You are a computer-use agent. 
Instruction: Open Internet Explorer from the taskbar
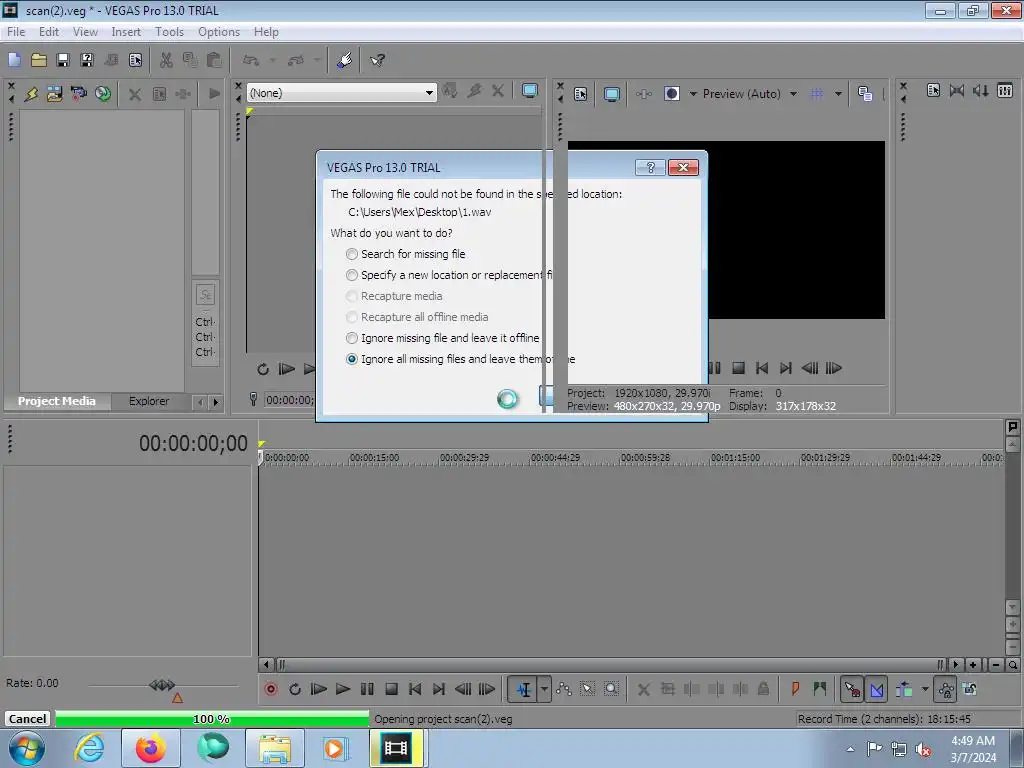click(x=89, y=748)
